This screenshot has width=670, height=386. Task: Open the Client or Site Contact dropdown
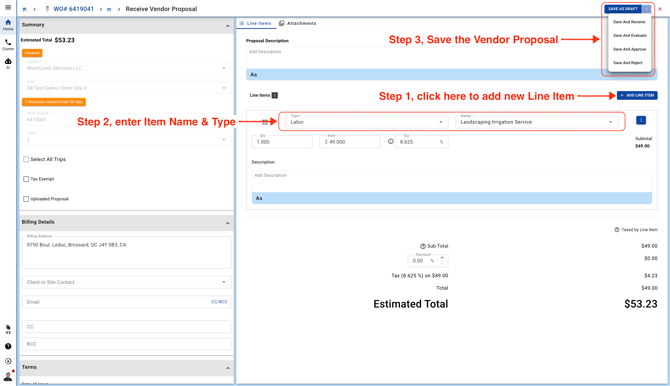coord(126,282)
